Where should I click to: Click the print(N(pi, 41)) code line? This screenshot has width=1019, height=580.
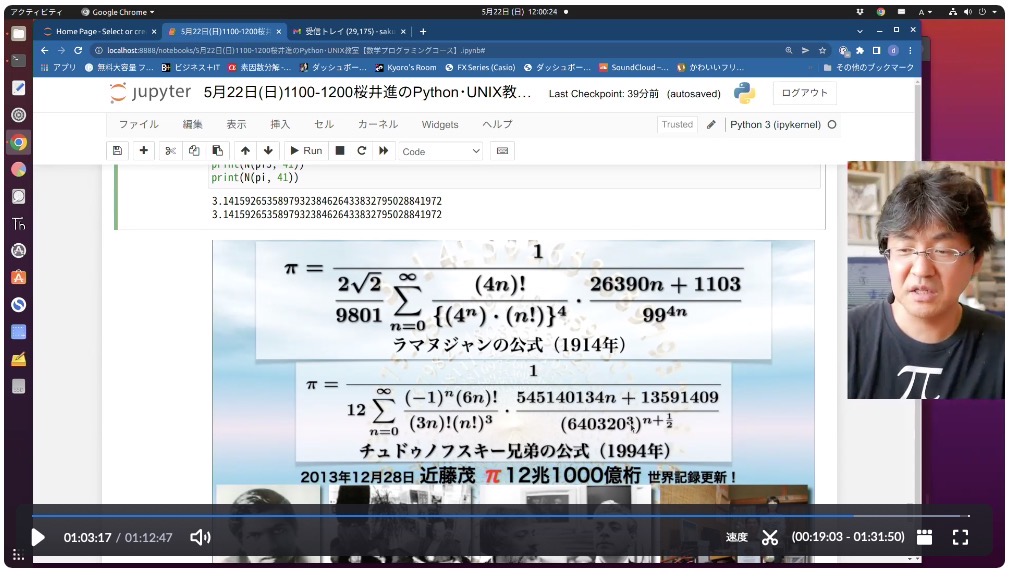point(255,178)
